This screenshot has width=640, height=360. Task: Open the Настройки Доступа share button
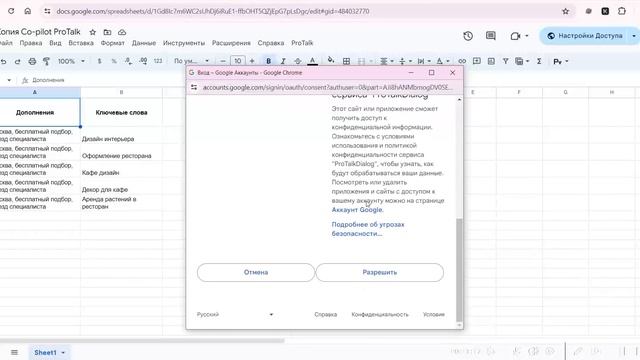pyautogui.click(x=585, y=36)
